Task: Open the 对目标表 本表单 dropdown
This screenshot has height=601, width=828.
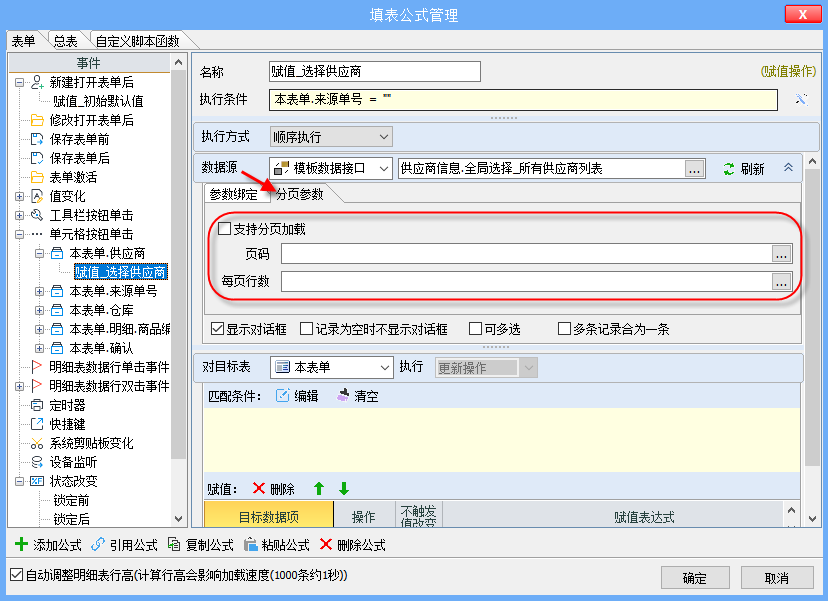Action: [x=332, y=367]
